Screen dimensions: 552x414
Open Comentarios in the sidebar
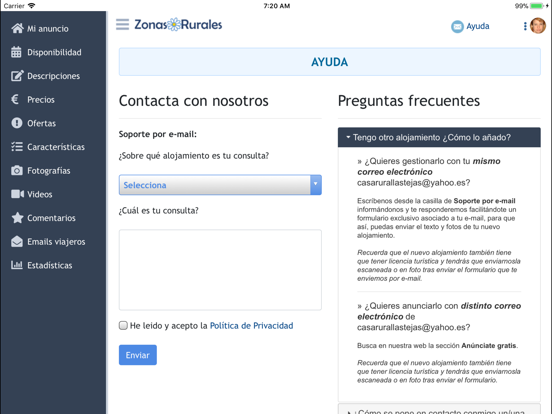(51, 218)
